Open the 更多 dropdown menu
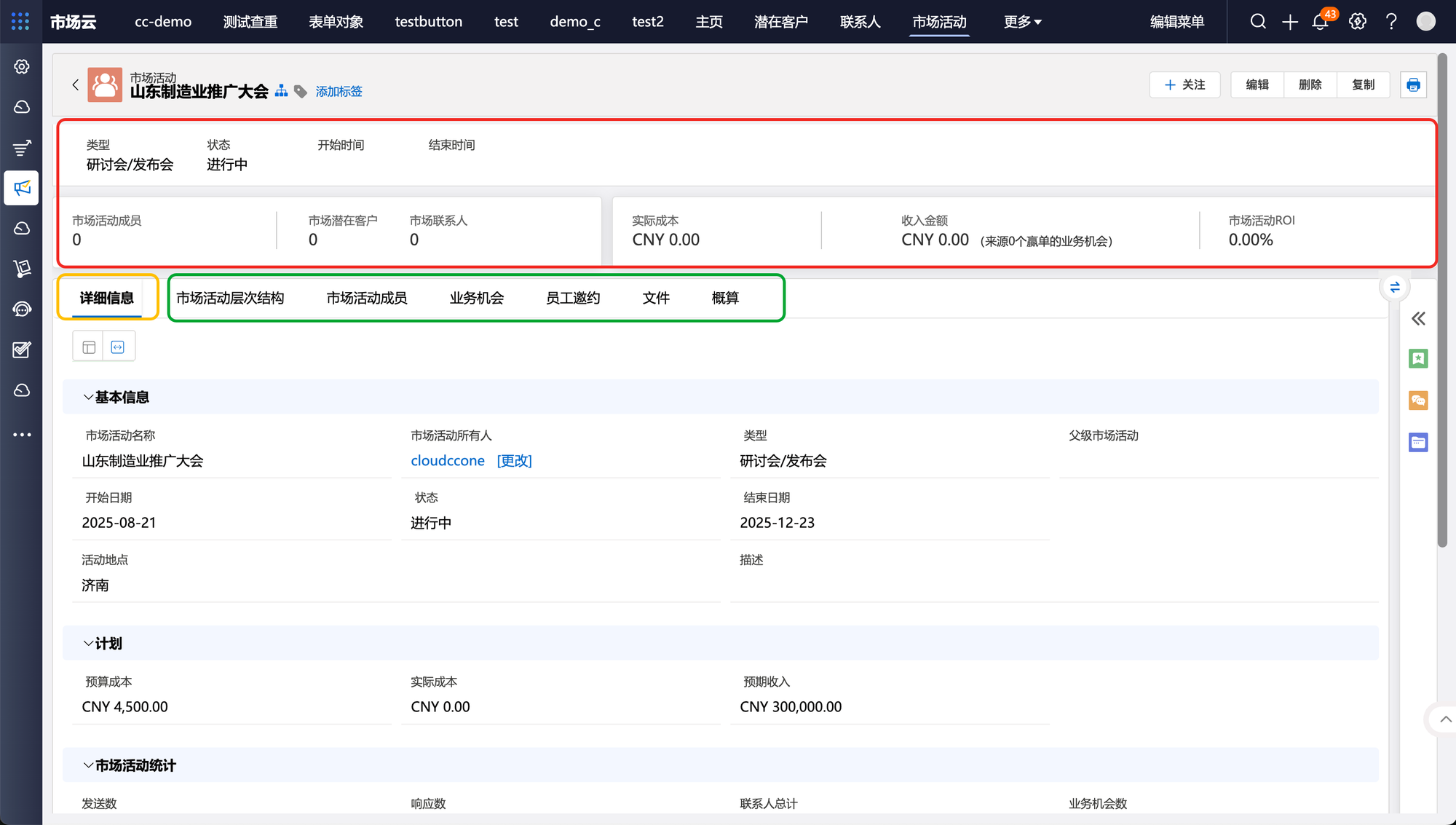Viewport: 1456px width, 825px height. (1022, 22)
